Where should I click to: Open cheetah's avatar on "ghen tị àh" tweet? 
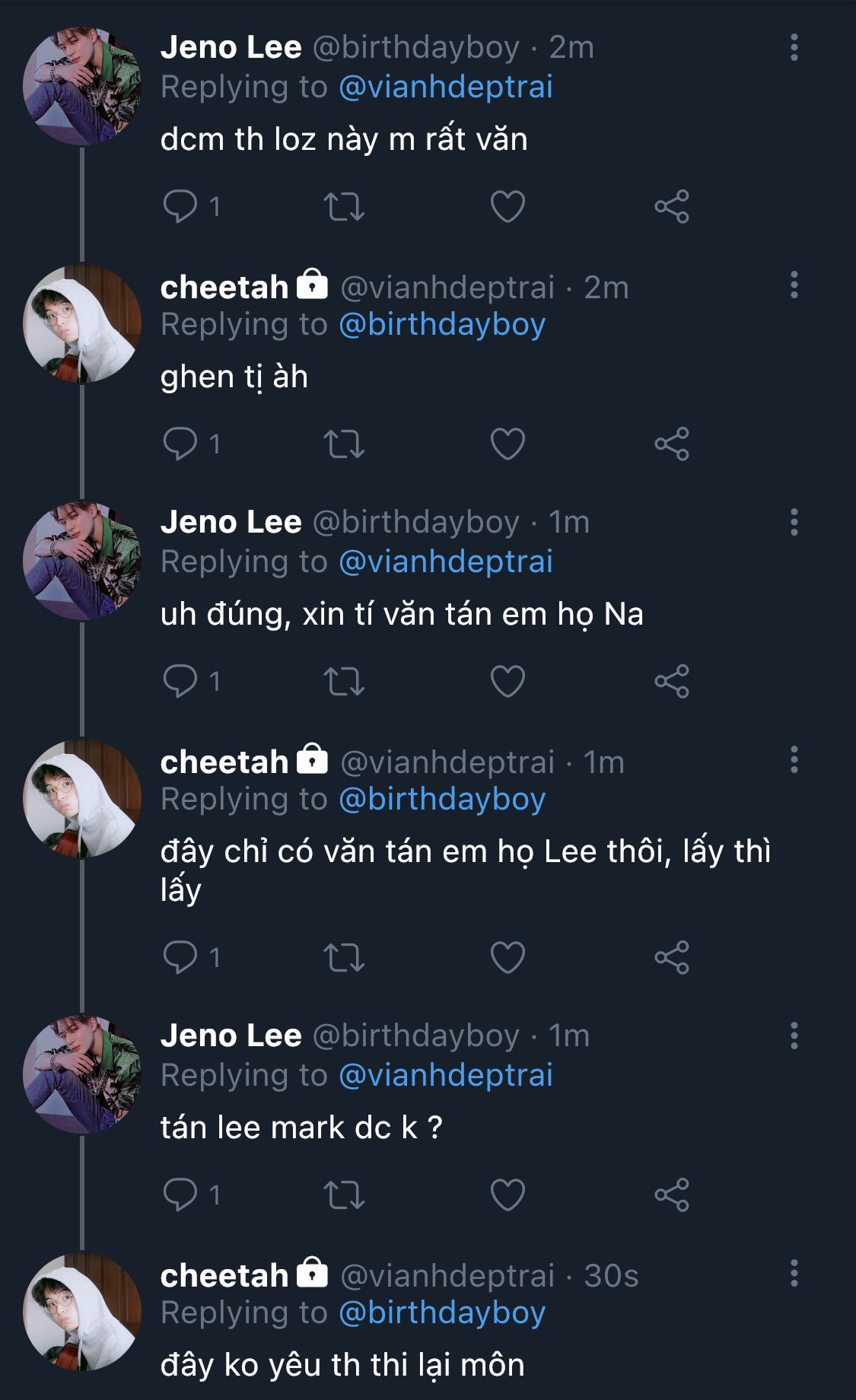(x=82, y=323)
